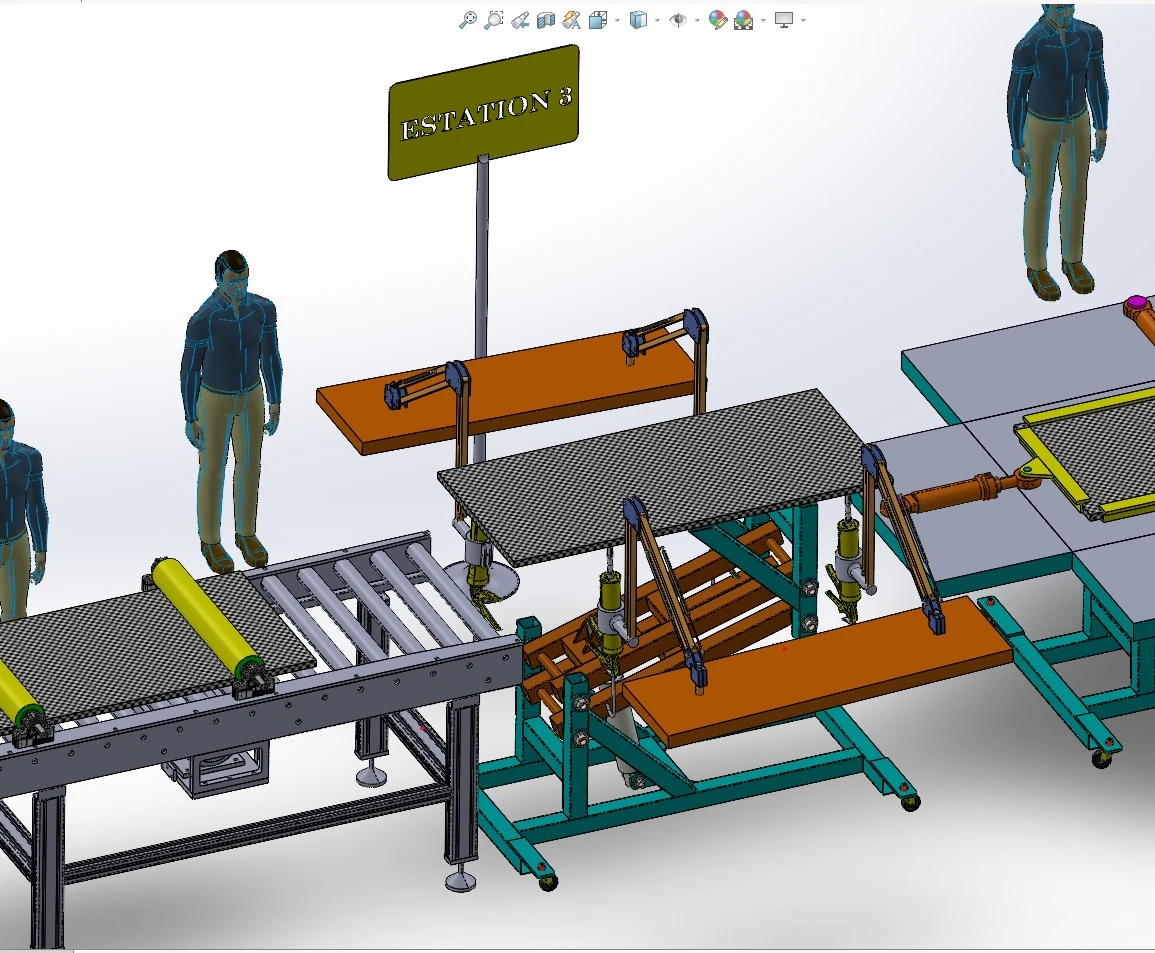Select the Zoom to Area tool

click(494, 20)
